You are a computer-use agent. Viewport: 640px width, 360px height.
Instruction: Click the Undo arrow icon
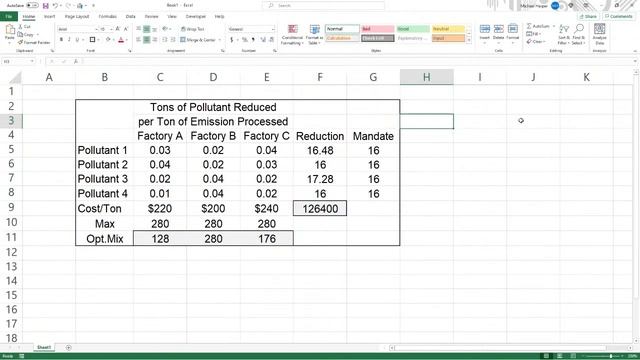tap(55, 6)
